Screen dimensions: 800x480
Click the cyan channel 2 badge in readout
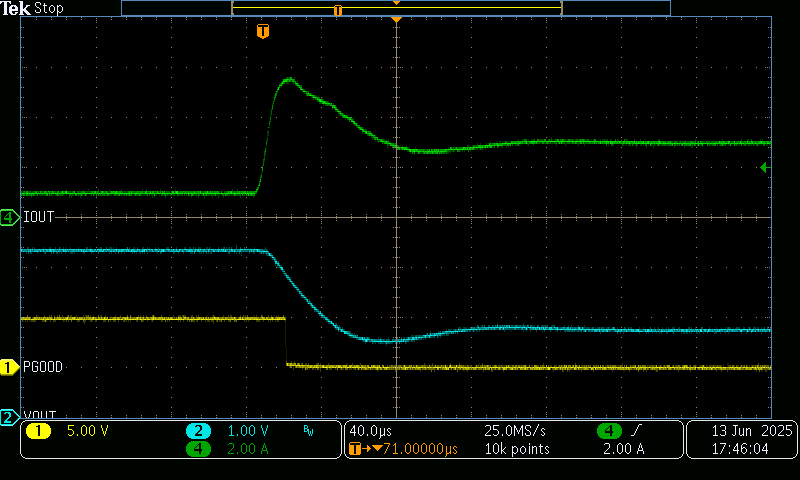click(x=198, y=431)
